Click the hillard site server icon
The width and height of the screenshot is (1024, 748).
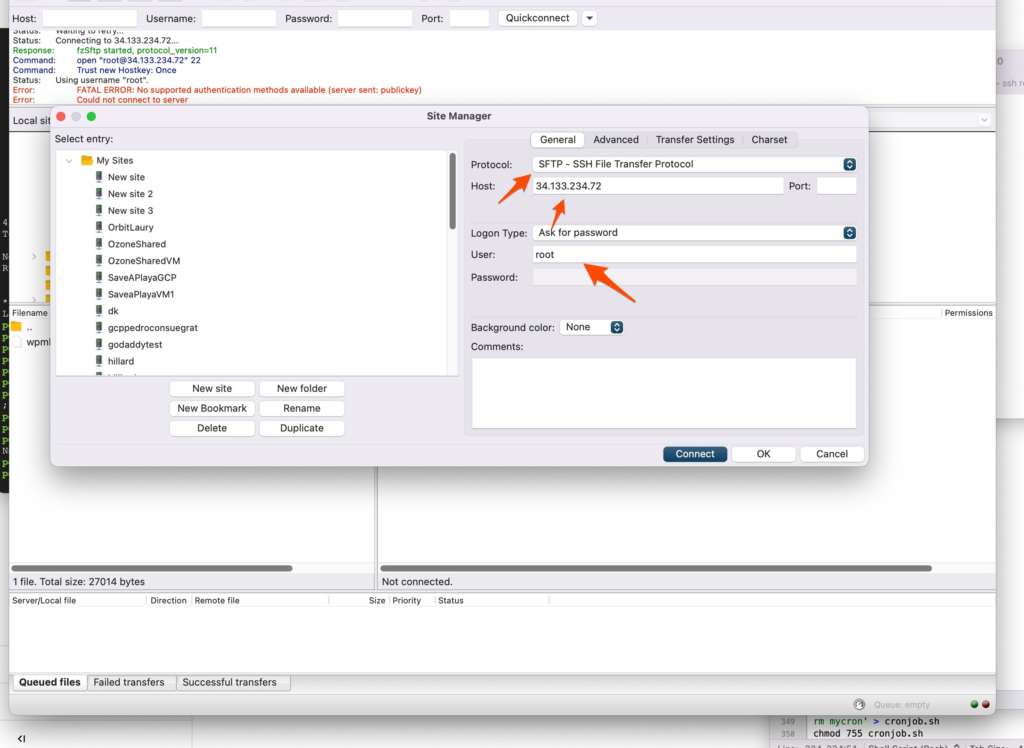click(x=99, y=361)
